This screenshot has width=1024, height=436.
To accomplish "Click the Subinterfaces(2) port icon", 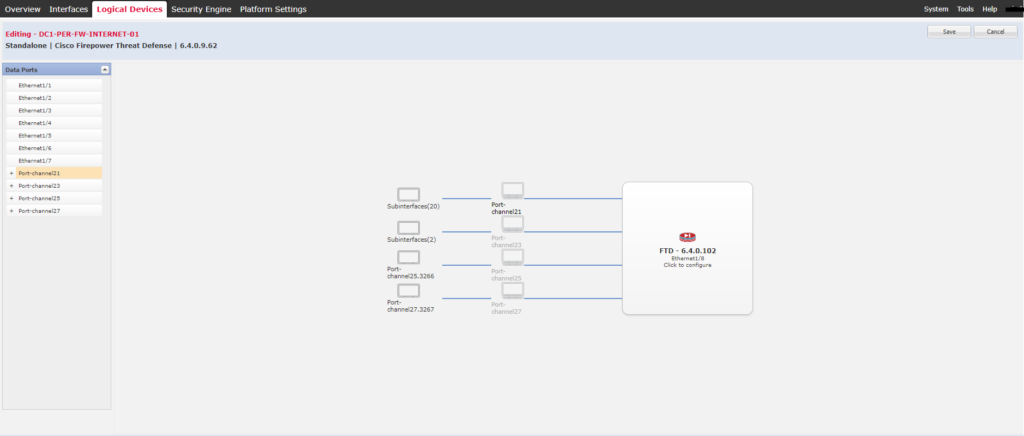I will click(408, 228).
